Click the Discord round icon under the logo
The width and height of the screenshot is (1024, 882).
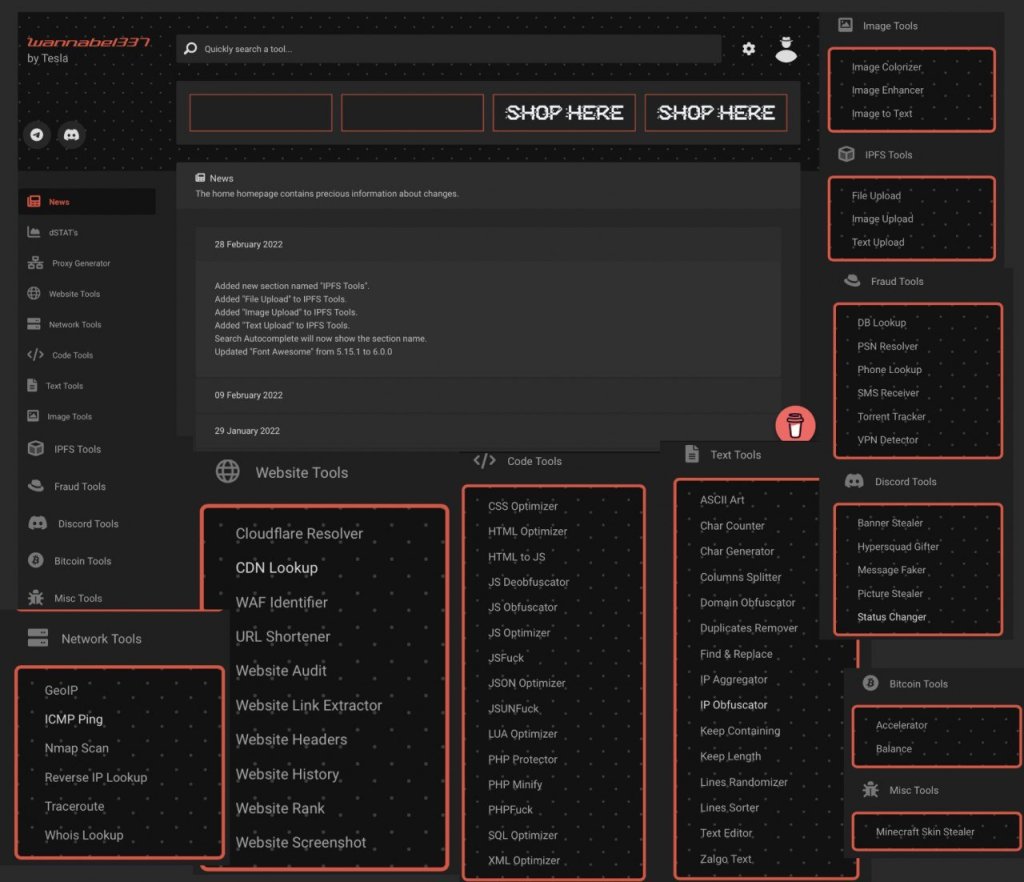click(71, 134)
